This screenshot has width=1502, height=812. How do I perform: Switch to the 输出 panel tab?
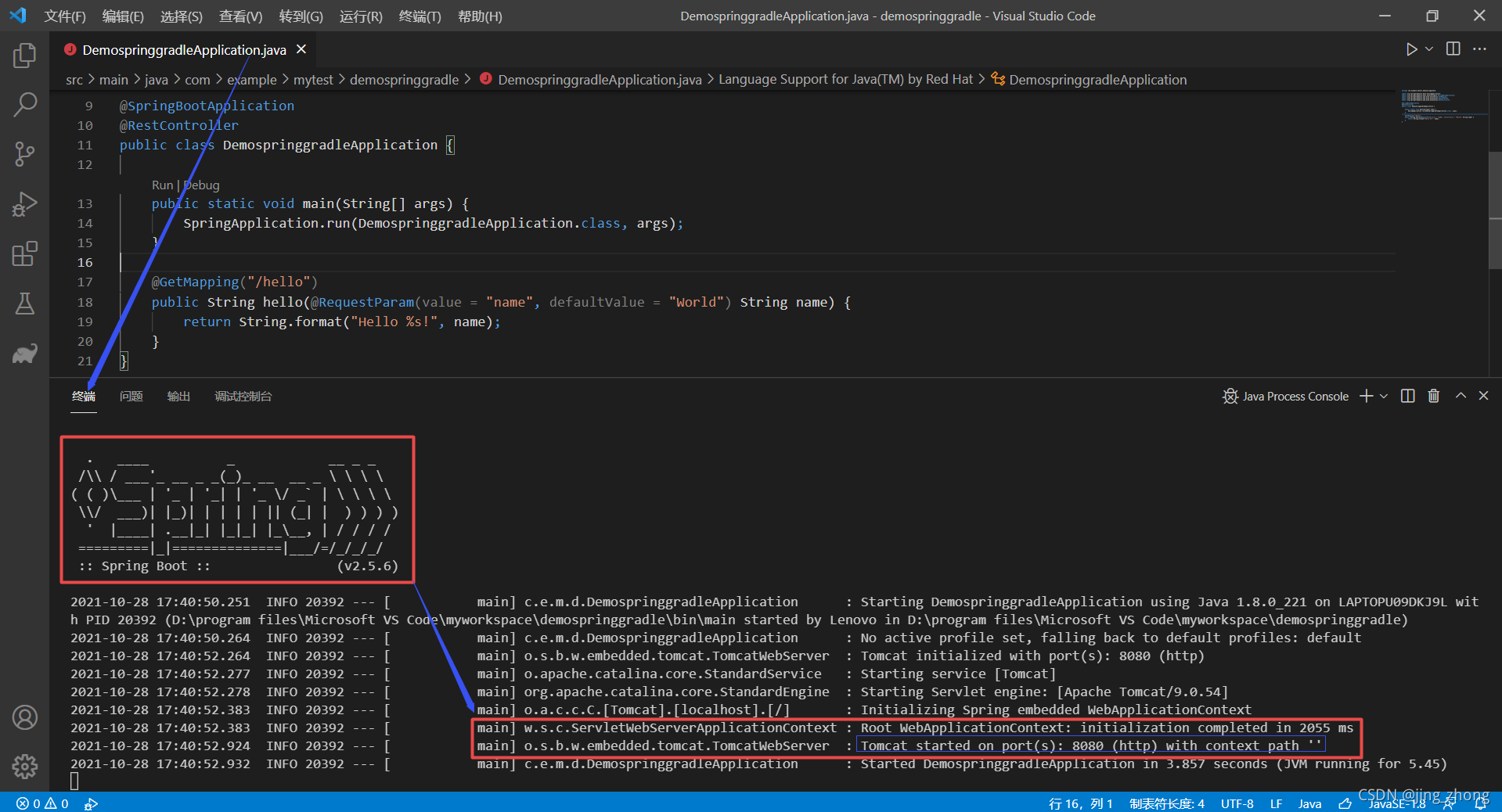(x=178, y=397)
